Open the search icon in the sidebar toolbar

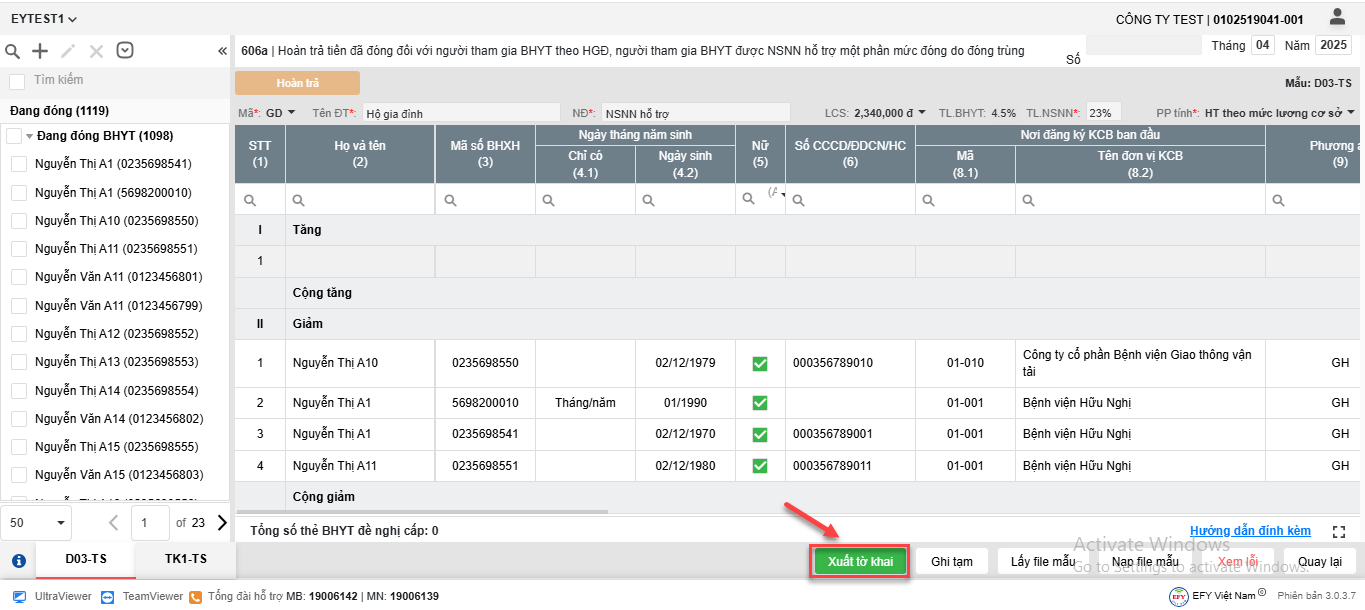coord(13,51)
